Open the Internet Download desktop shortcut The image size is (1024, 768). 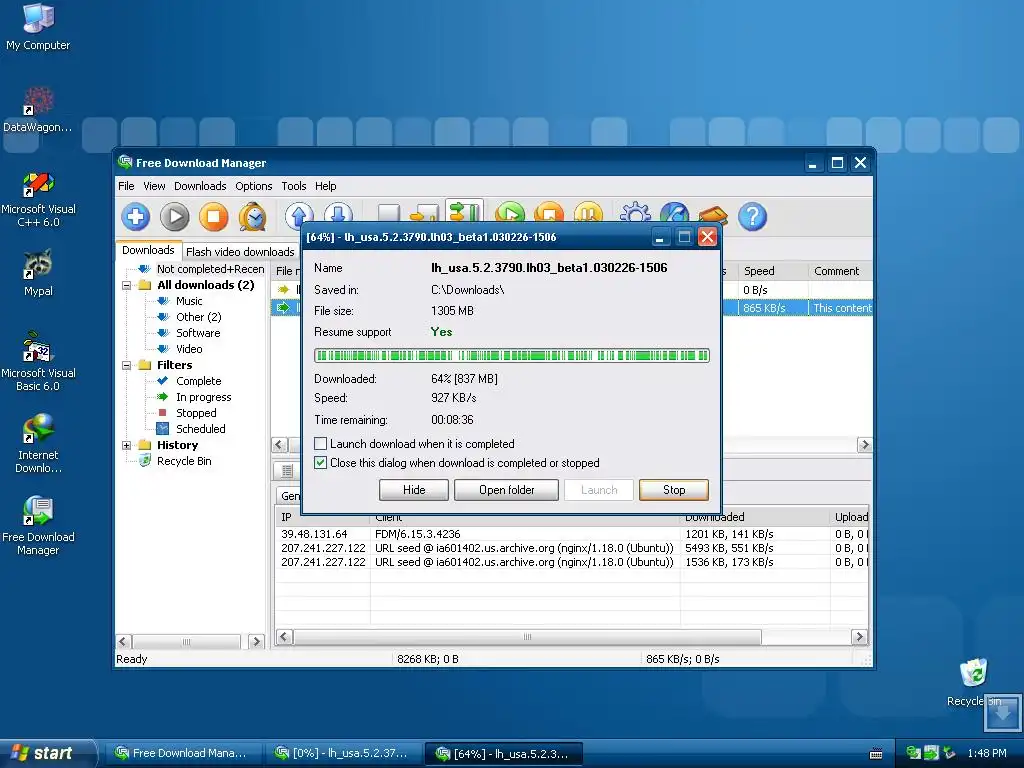pyautogui.click(x=38, y=443)
